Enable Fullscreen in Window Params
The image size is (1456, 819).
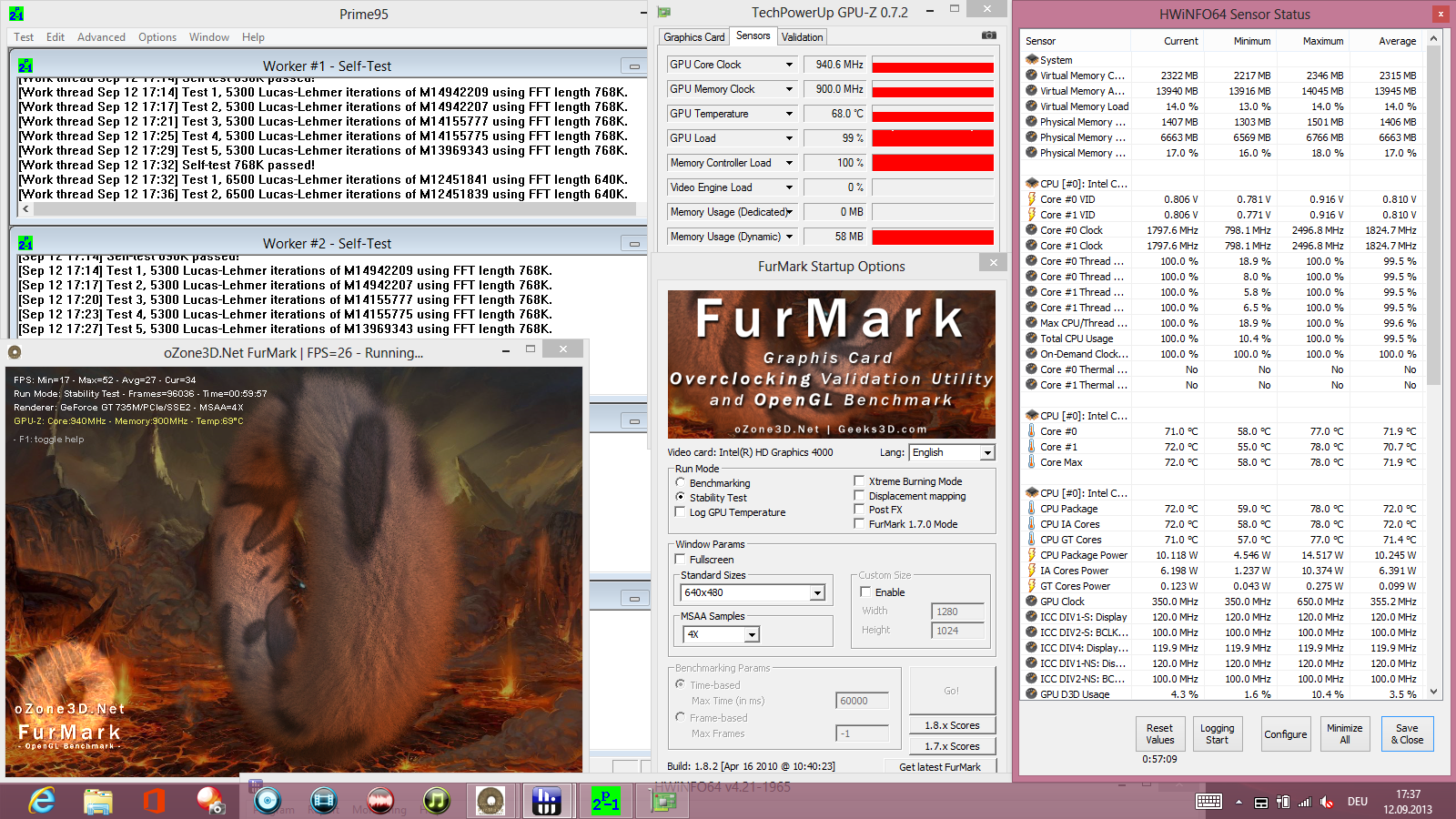[680, 560]
